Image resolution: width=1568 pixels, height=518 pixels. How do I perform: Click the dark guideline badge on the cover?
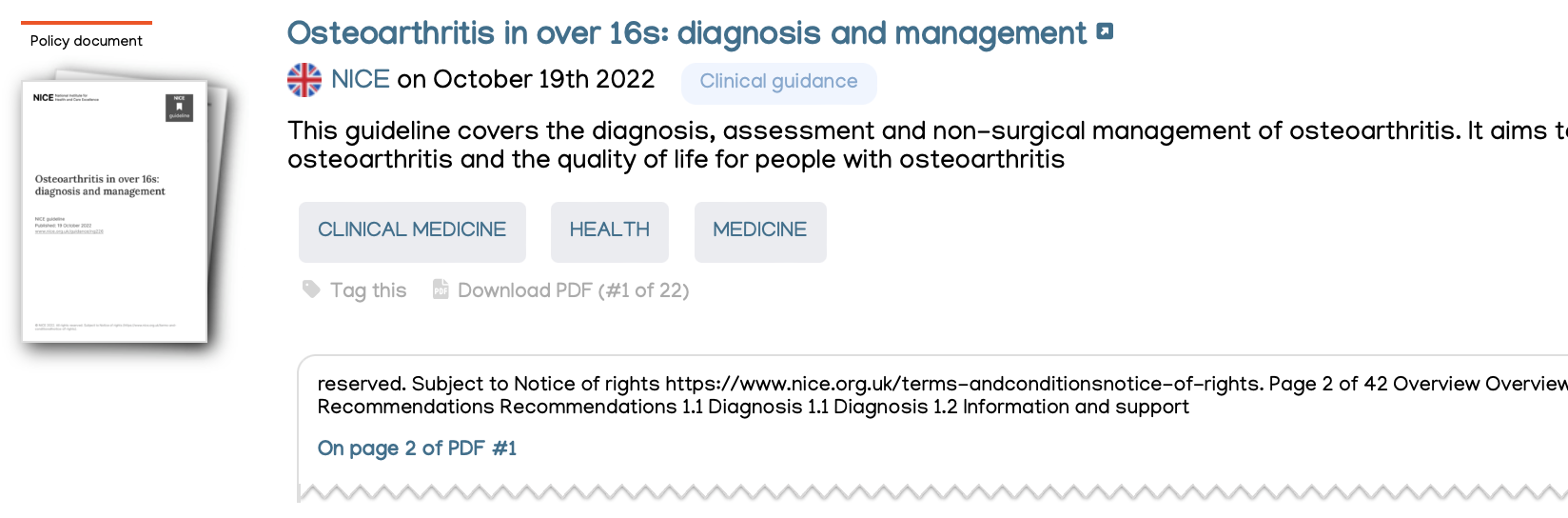[x=179, y=107]
